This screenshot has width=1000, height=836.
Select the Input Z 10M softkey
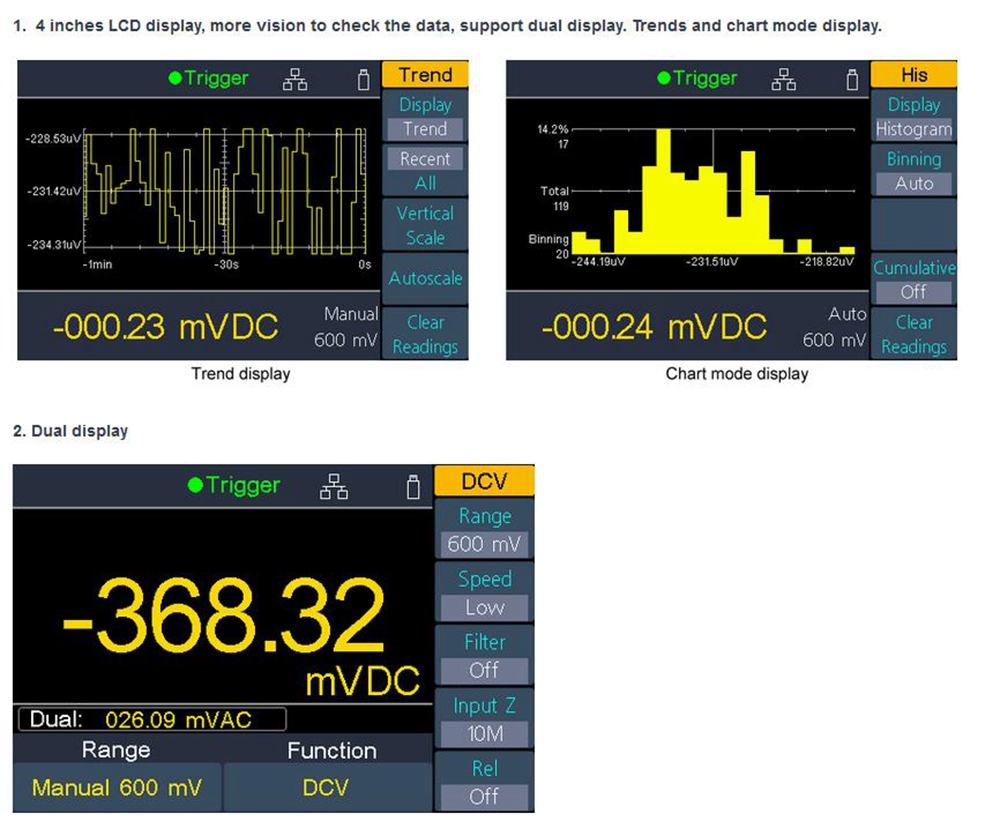(x=484, y=720)
